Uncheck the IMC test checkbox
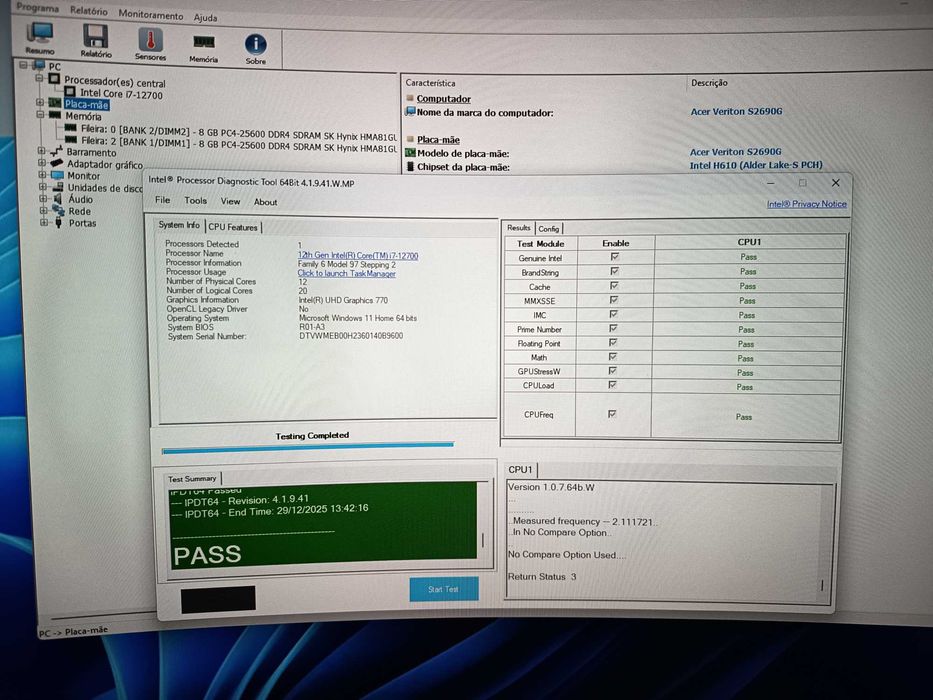 pos(613,314)
